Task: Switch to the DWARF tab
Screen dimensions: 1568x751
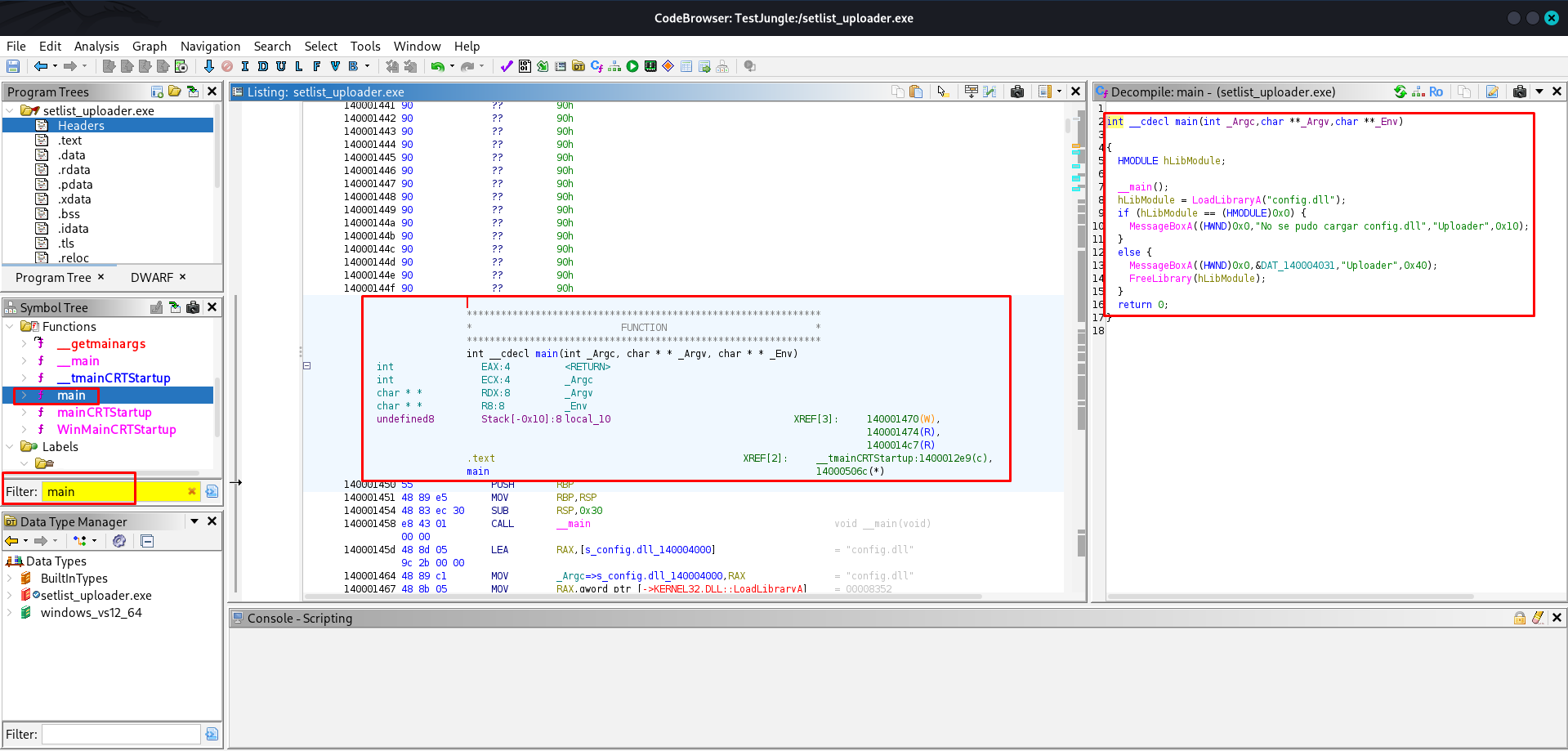Action: (152, 278)
